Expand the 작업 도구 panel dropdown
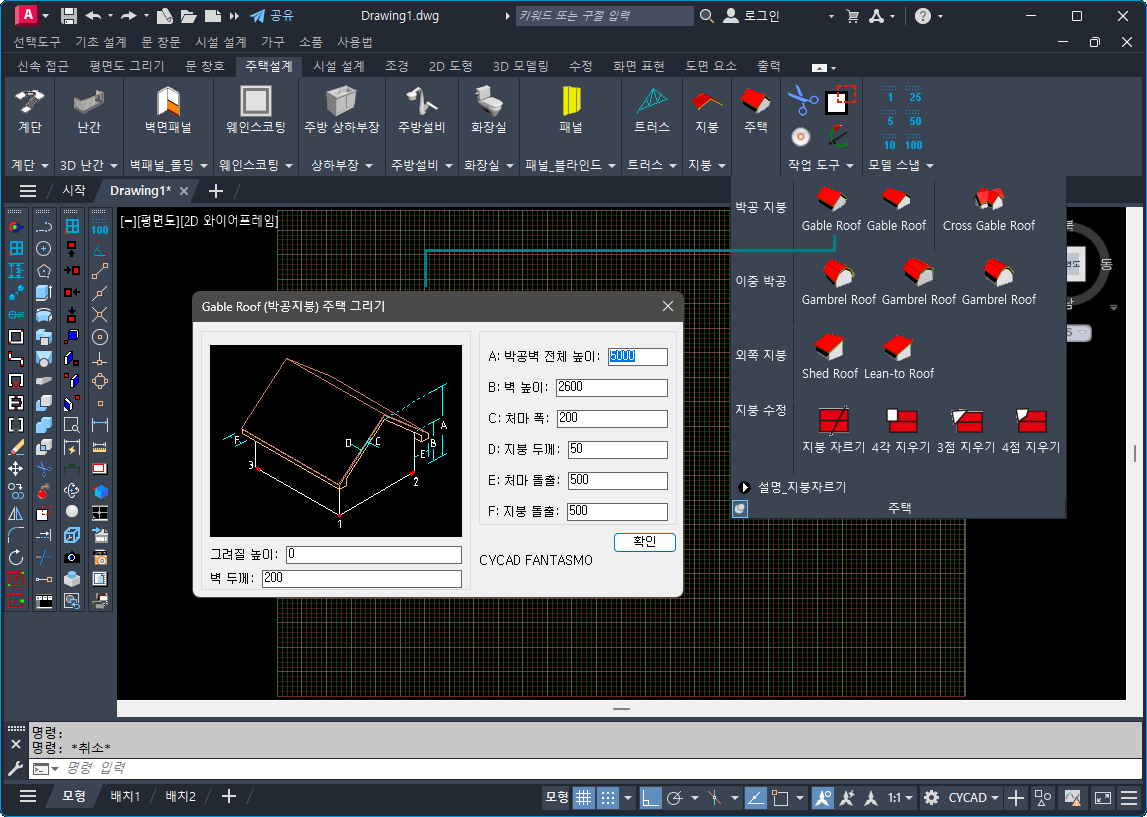This screenshot has height=817, width=1147. [x=821, y=165]
